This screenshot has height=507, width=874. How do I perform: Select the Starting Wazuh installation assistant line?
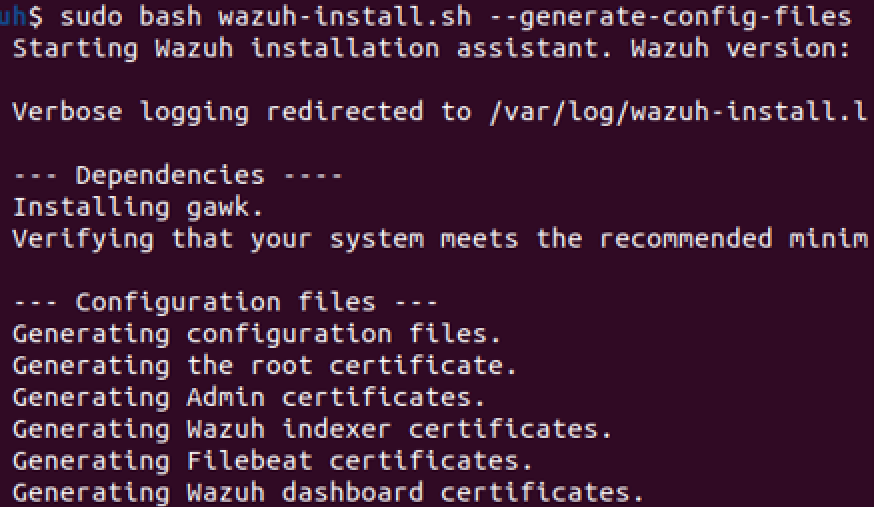point(431,48)
